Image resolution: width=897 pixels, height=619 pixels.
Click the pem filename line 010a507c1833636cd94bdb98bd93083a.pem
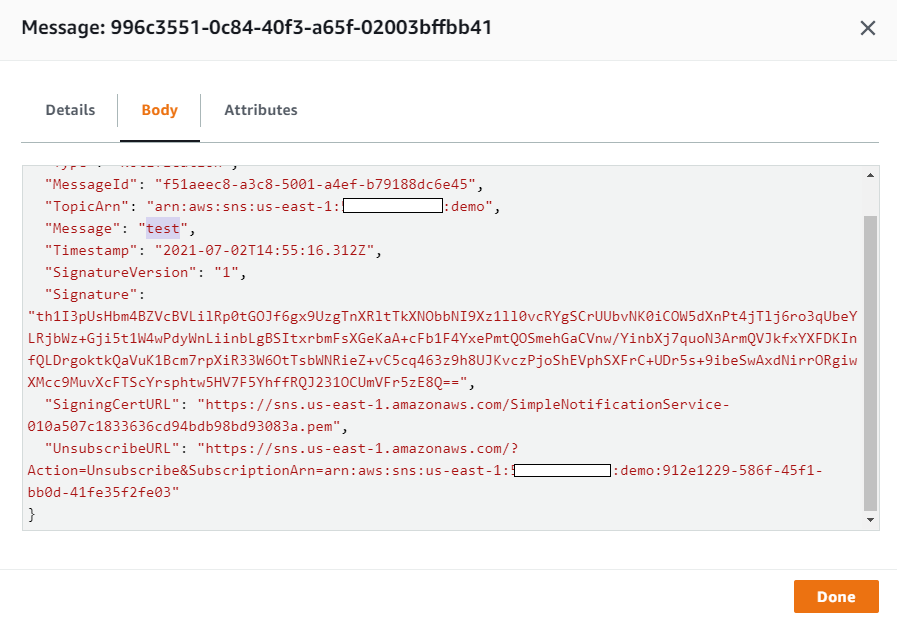[184, 427]
